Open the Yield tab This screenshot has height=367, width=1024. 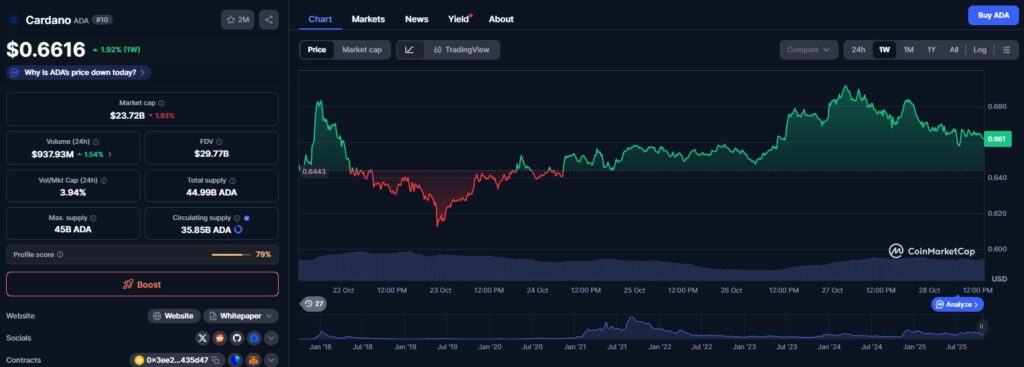[x=459, y=19]
